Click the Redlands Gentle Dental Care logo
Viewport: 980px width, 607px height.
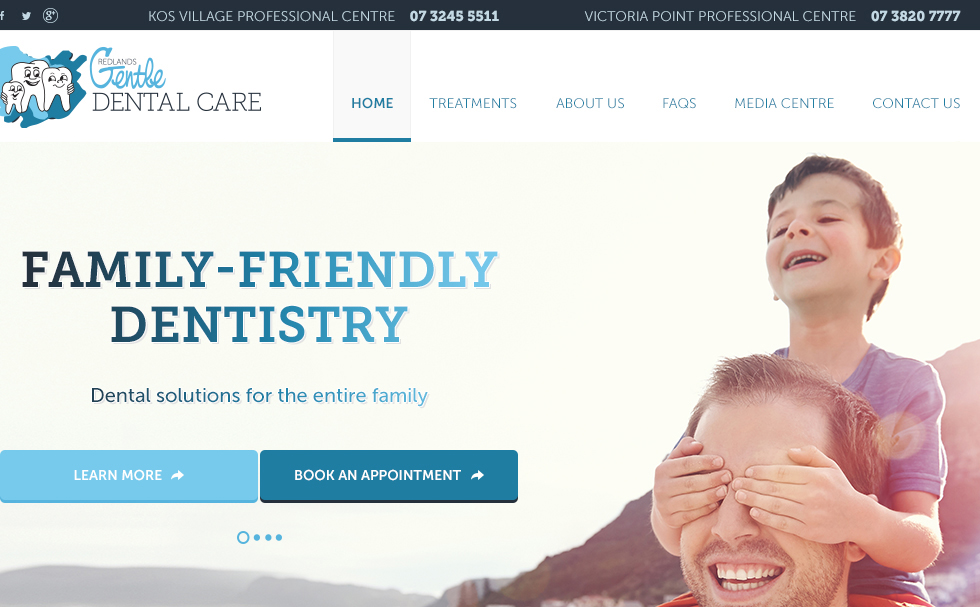(131, 87)
